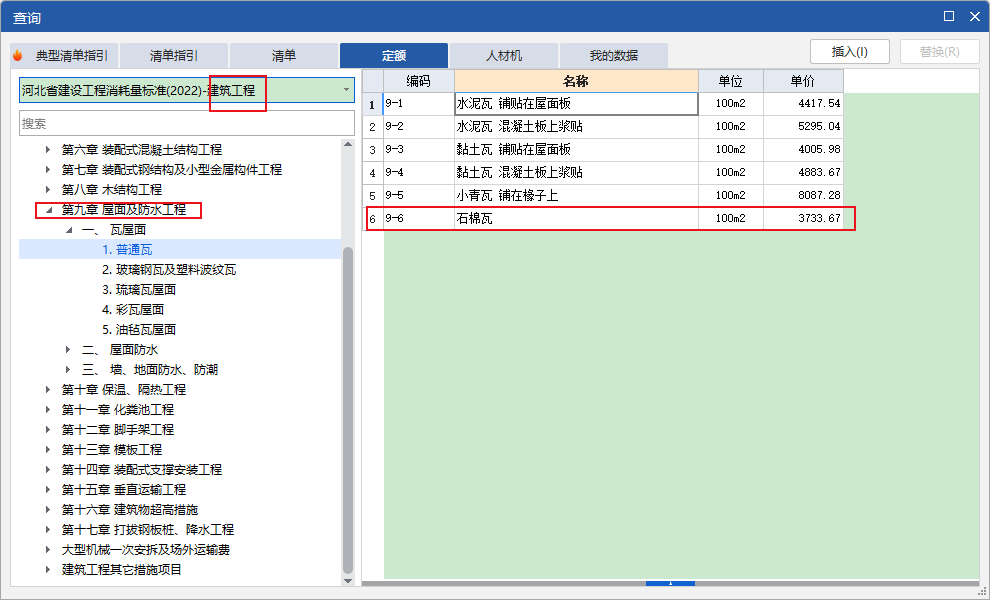Click price cell 3733.67

click(803, 219)
